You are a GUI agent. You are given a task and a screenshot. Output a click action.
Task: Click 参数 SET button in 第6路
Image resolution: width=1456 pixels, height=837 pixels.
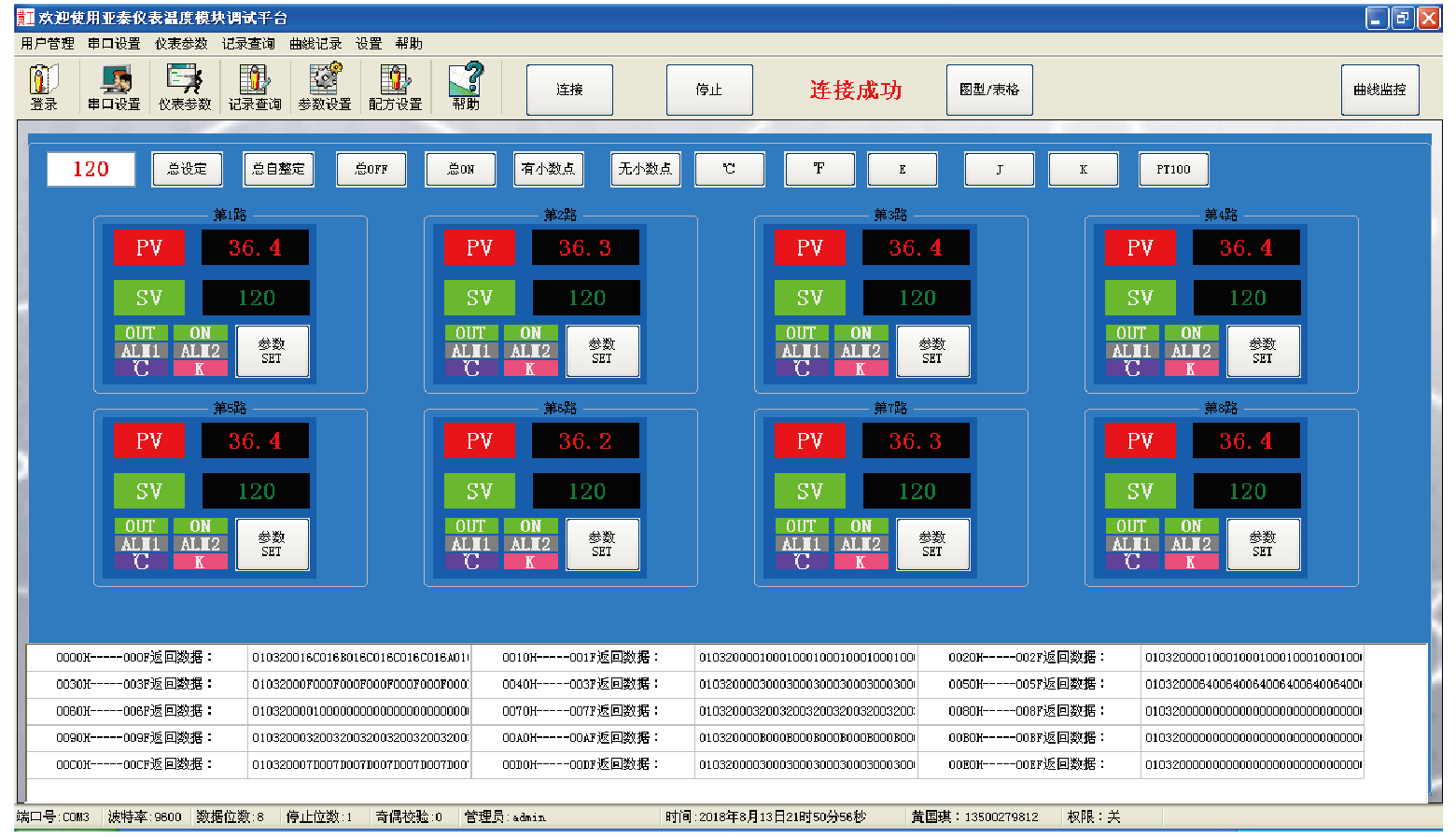tap(602, 544)
